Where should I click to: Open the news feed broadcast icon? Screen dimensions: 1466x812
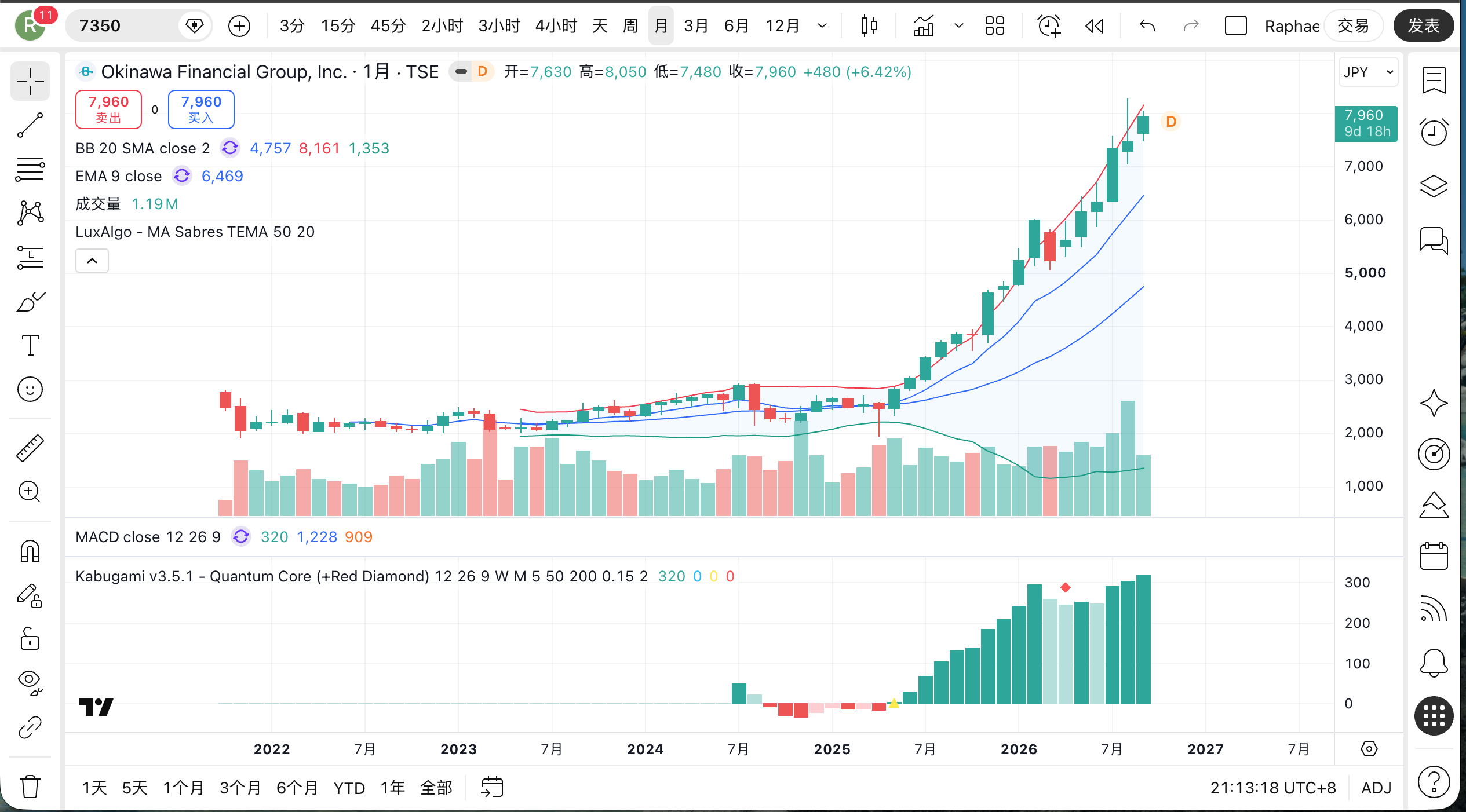click(1434, 608)
